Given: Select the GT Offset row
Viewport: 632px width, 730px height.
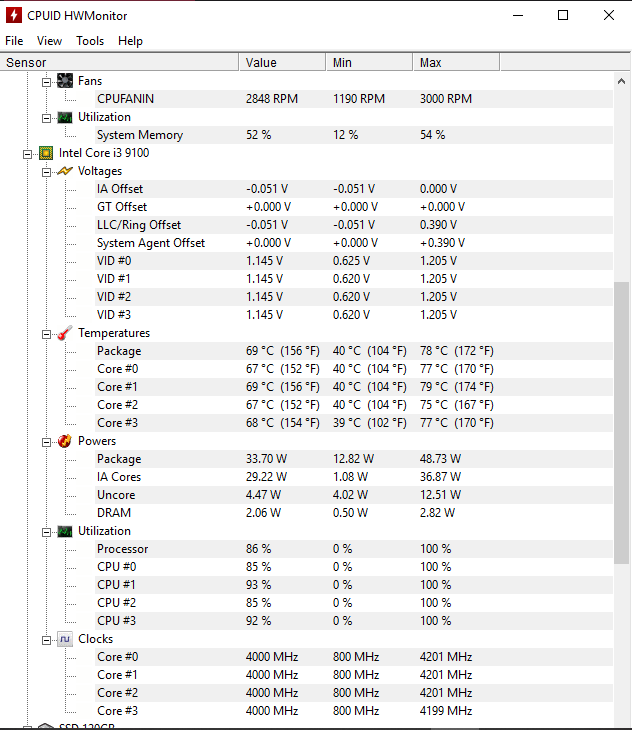Looking at the screenshot, I should pos(354,207).
